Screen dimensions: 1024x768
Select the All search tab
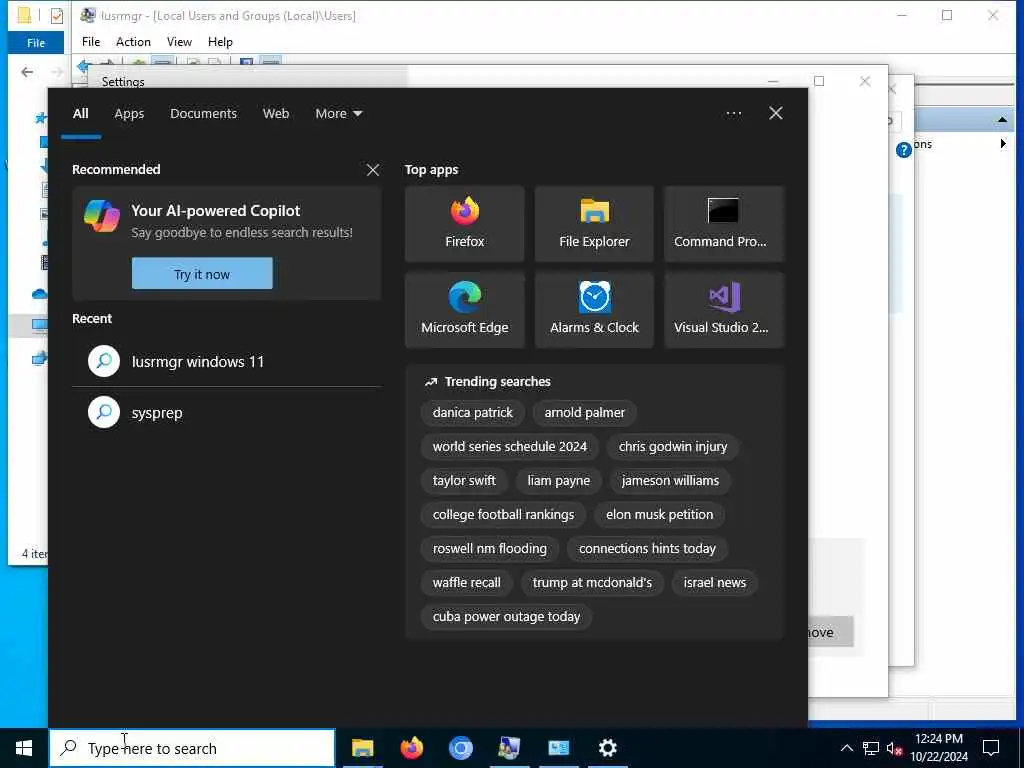click(80, 114)
